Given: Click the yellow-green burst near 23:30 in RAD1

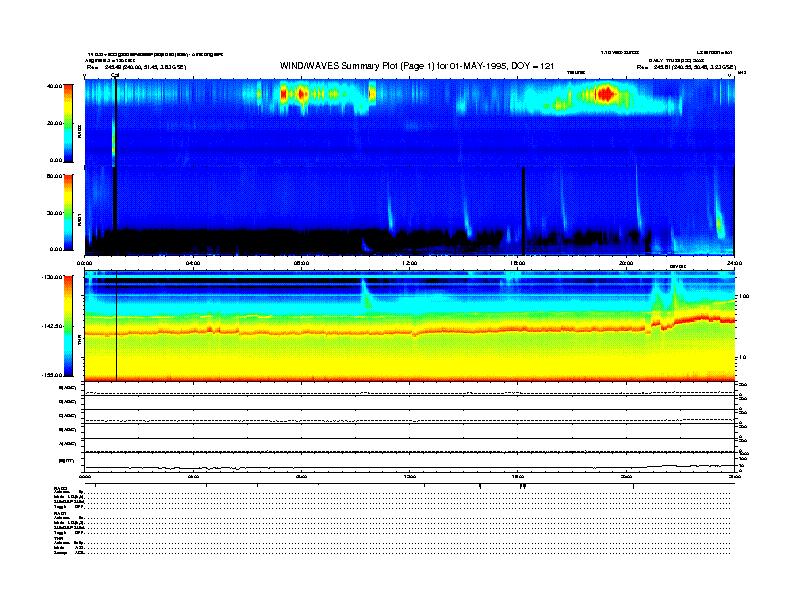Looking at the screenshot, I should [x=720, y=225].
